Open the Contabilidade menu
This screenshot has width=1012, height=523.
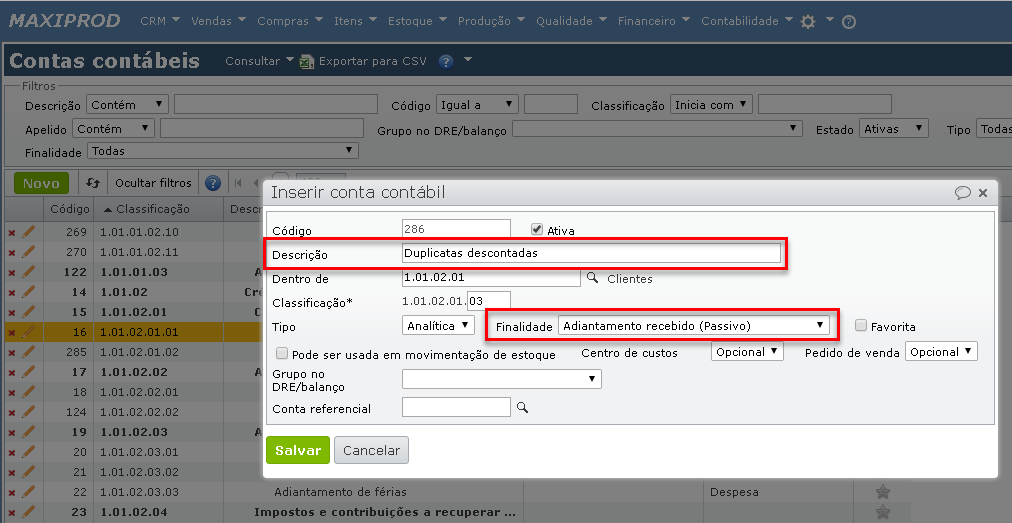(747, 21)
